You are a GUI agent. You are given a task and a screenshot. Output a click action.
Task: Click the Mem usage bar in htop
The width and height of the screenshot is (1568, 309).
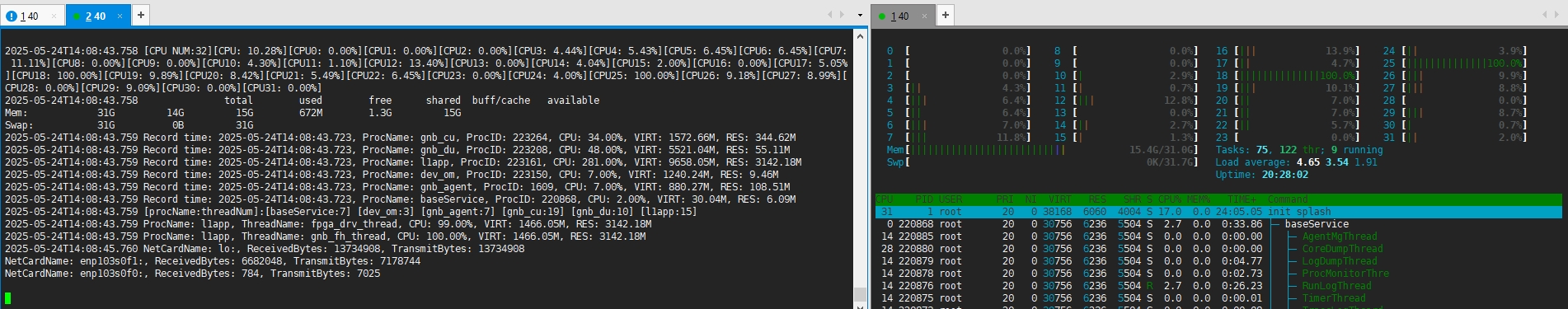tap(1042, 150)
